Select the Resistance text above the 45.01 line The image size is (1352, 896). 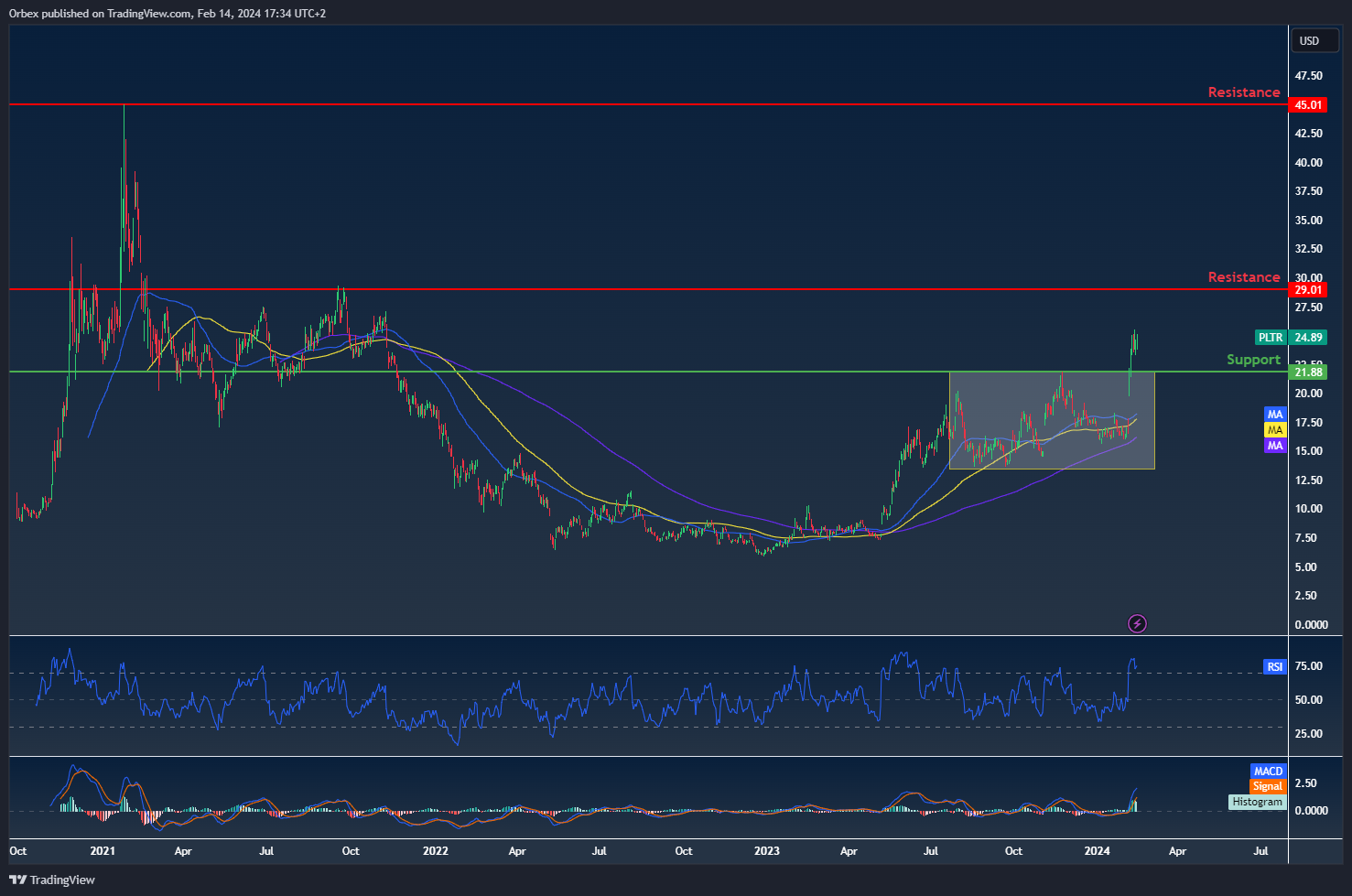[x=1243, y=92]
